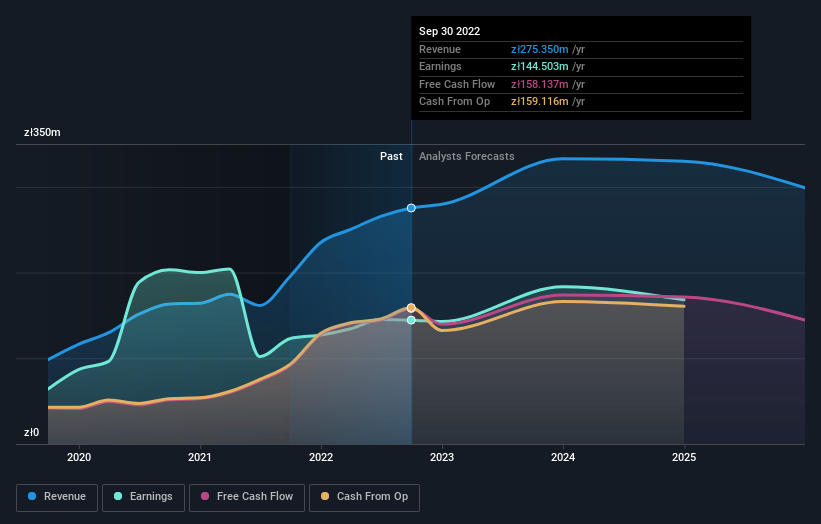Toggle the Revenue legend series
This screenshot has height=524, width=821.
(57, 497)
